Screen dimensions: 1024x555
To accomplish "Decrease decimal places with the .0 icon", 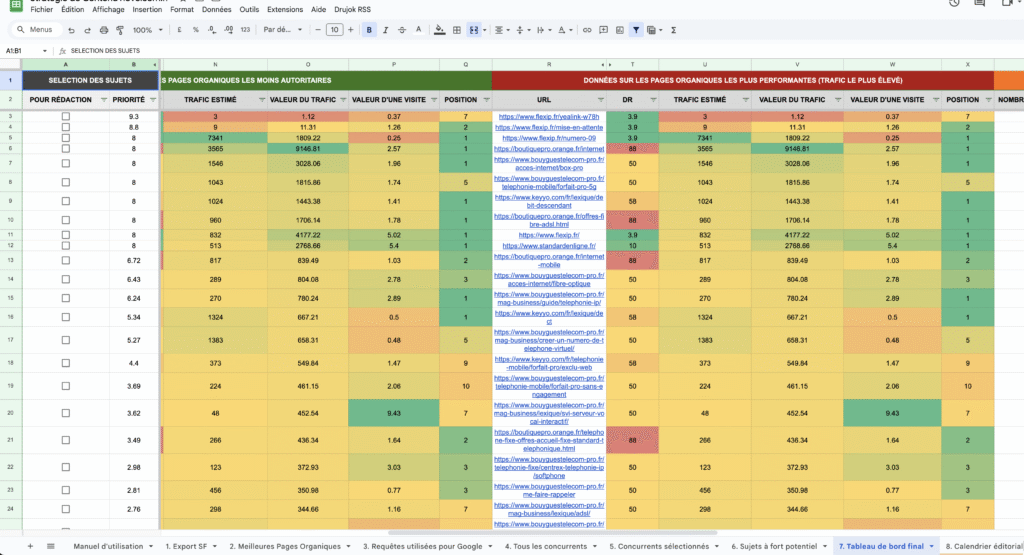I will click(212, 30).
